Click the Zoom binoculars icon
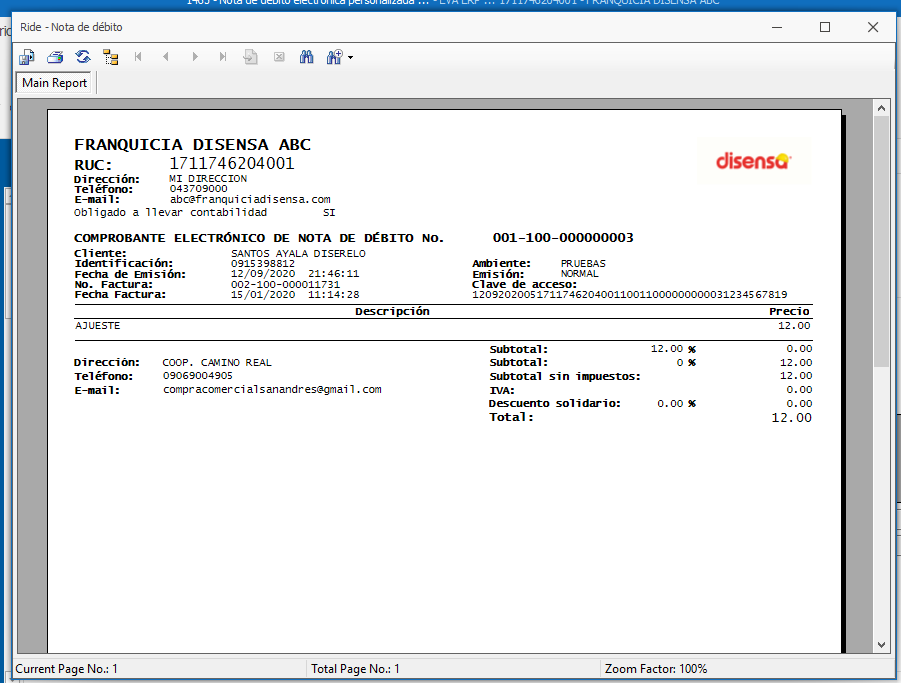901x683 pixels. tap(334, 57)
